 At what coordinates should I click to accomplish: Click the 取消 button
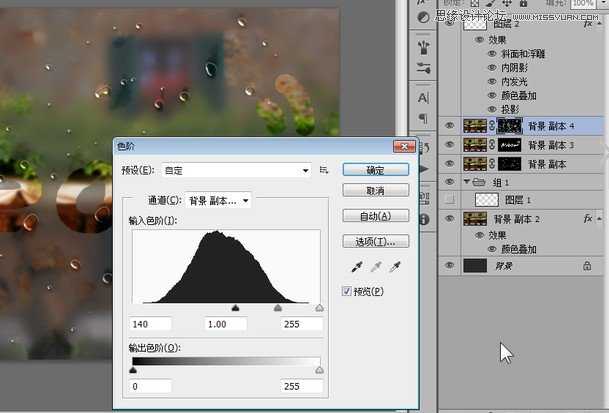point(375,190)
